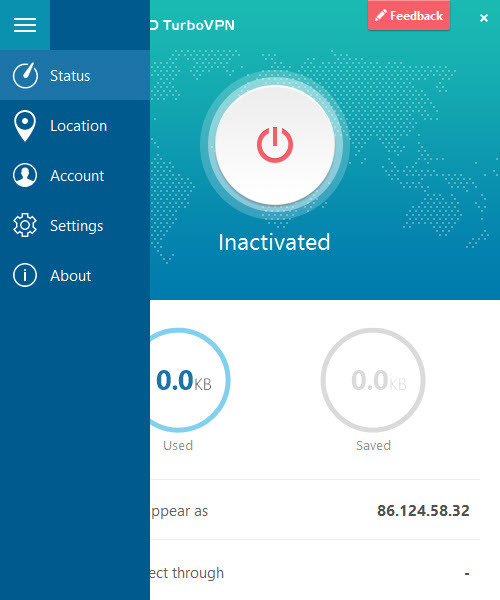Screen dimensions: 500x600
Task: Close the TurboVPN window
Action: click(484, 18)
